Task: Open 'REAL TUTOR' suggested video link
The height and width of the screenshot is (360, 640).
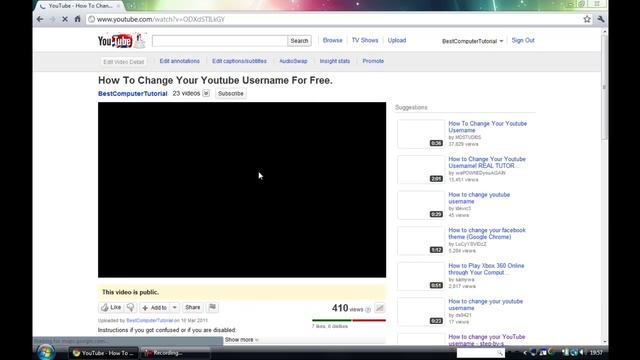Action: (487, 162)
